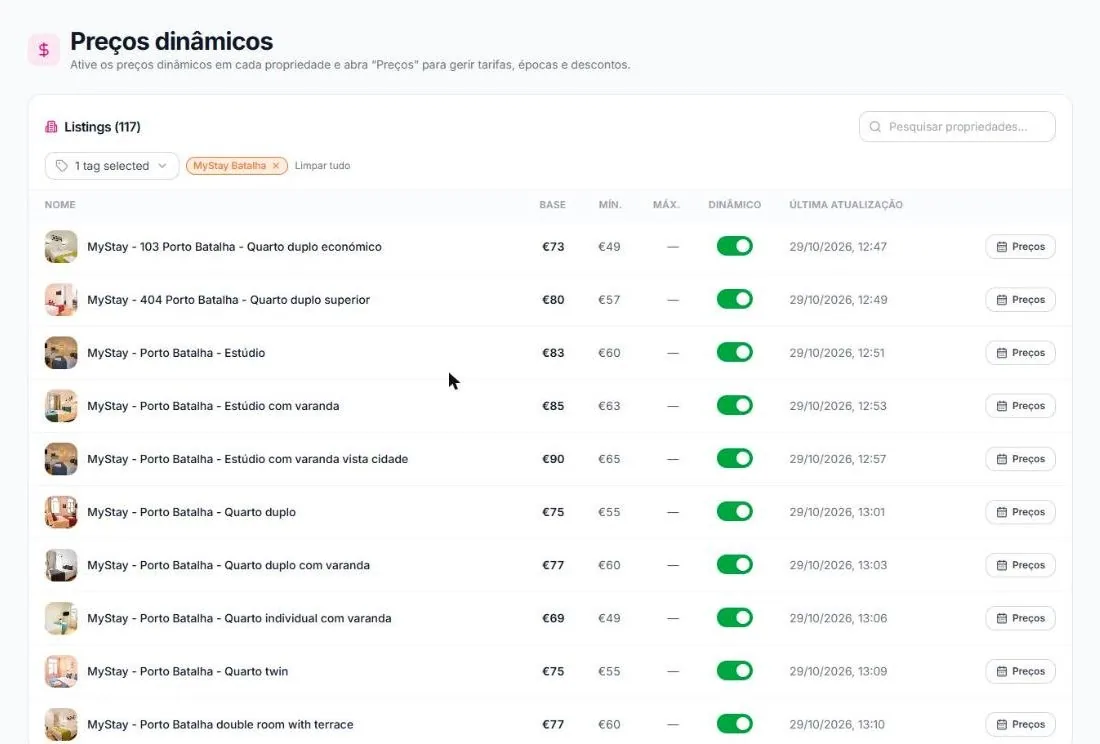This screenshot has width=1100, height=744.
Task: Remove the MyStay Batalha tag chip
Action: (x=276, y=165)
